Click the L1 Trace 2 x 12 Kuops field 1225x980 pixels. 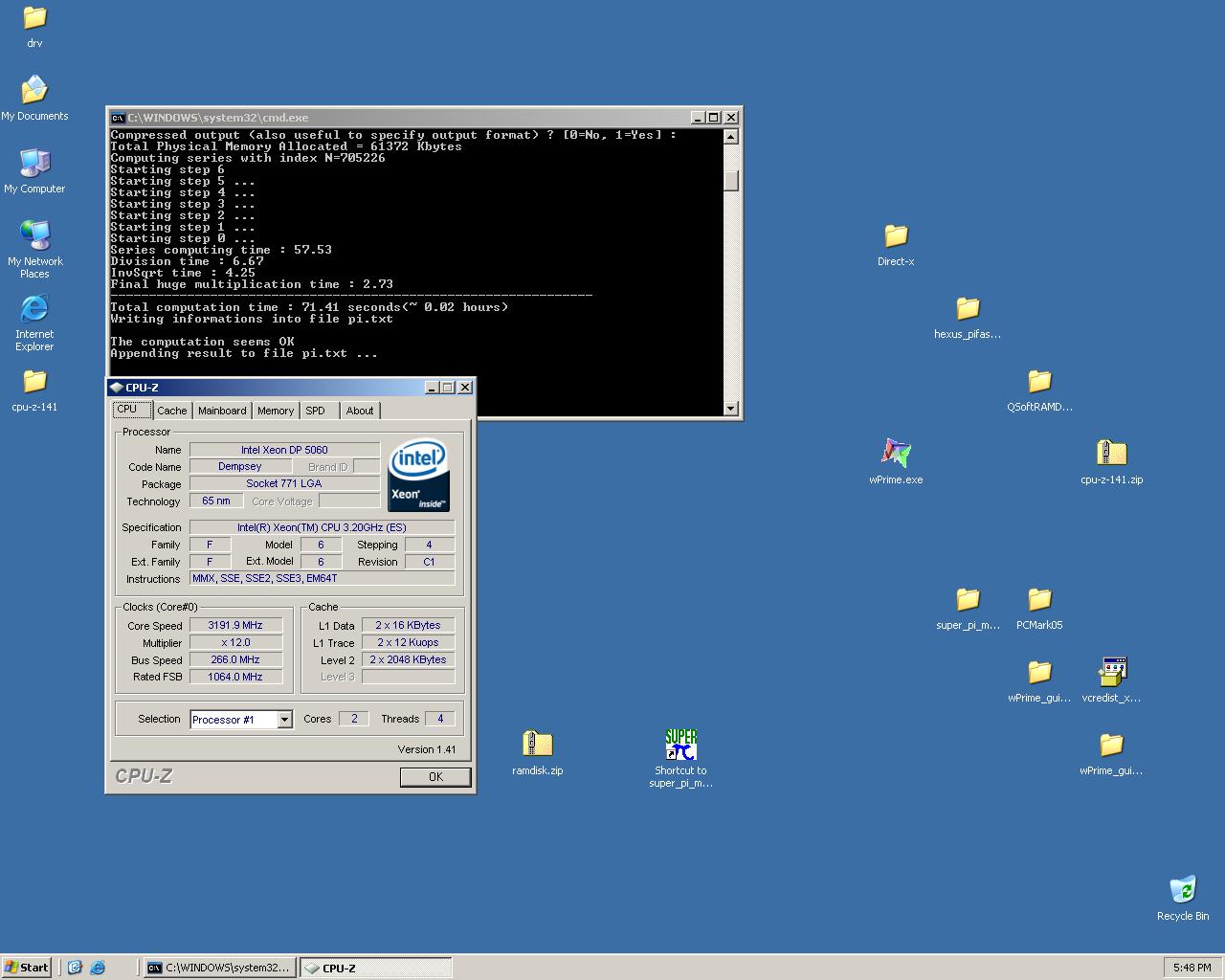click(408, 642)
